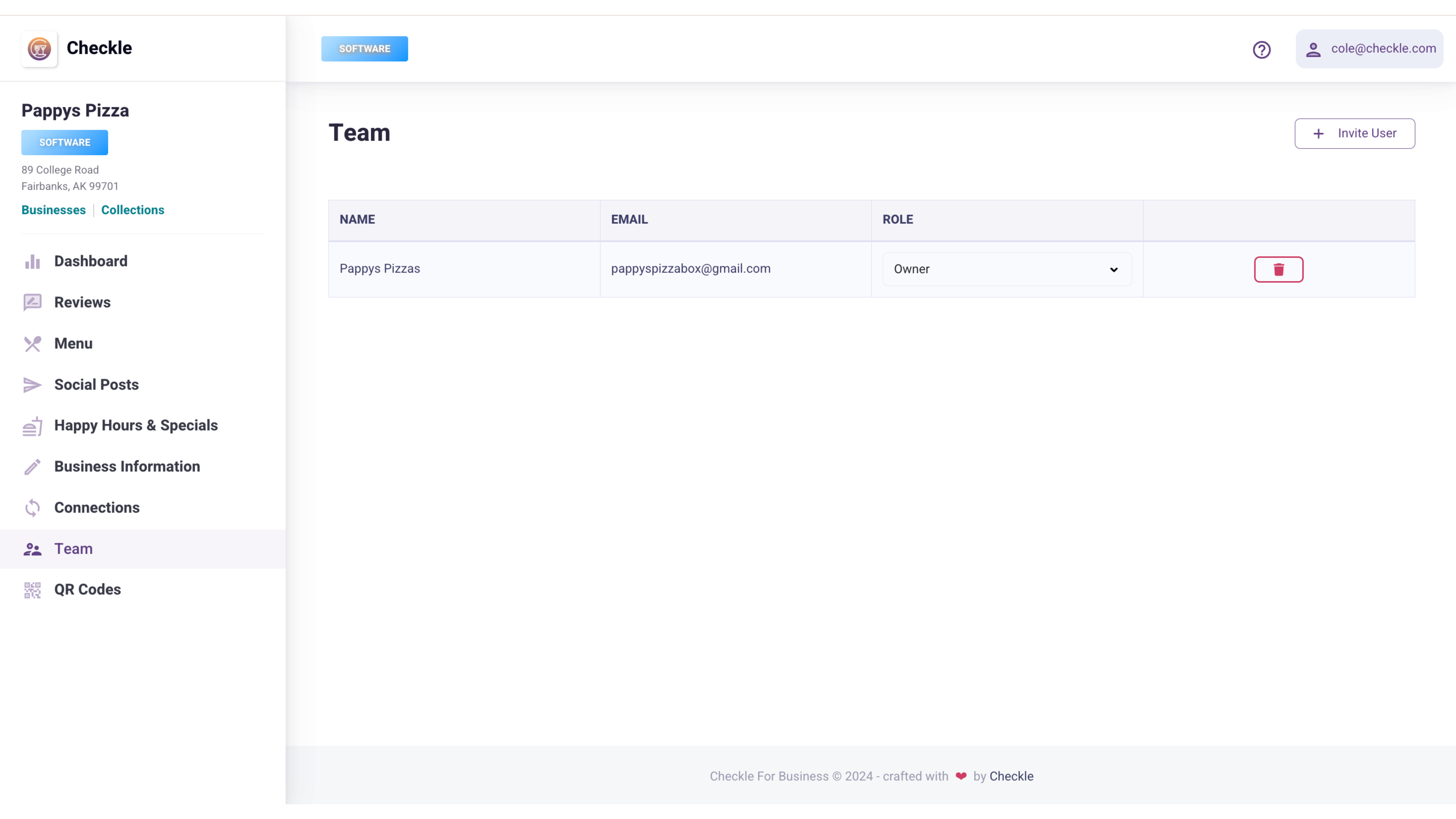
Task: Open the Owner role dropdown
Action: pos(1007,269)
